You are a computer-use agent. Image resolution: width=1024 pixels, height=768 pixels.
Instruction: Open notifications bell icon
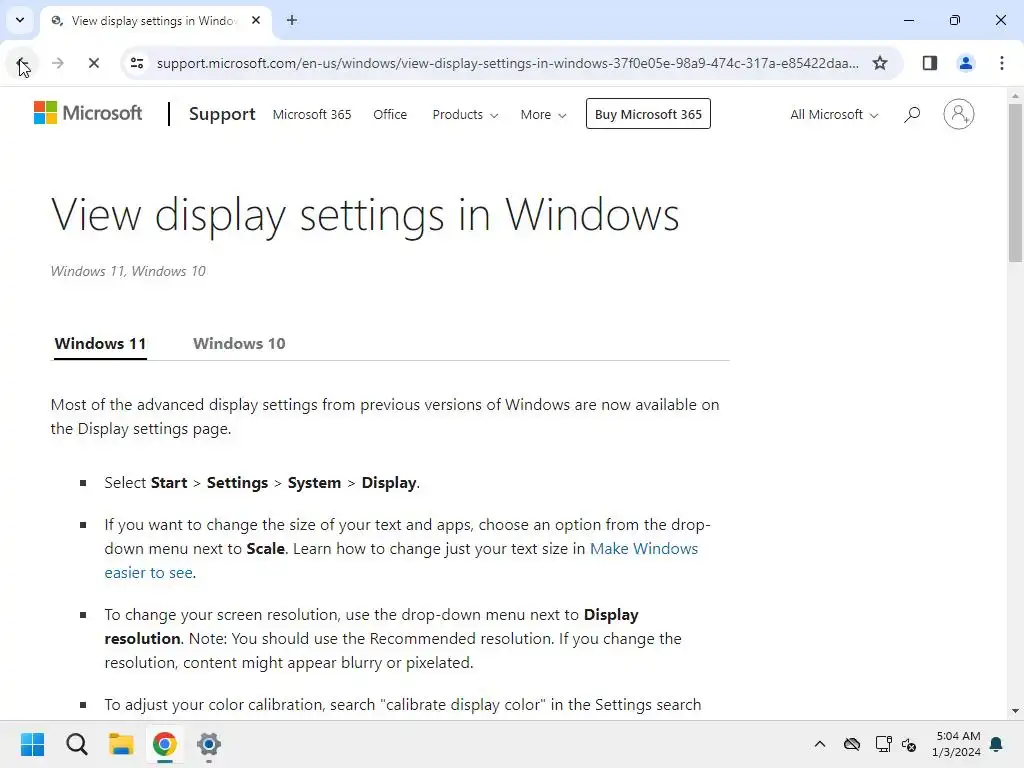[x=996, y=744]
